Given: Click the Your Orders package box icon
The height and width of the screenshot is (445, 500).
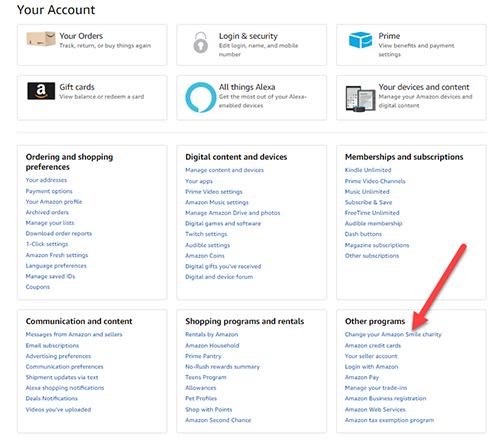Looking at the screenshot, I should click(x=41, y=39).
